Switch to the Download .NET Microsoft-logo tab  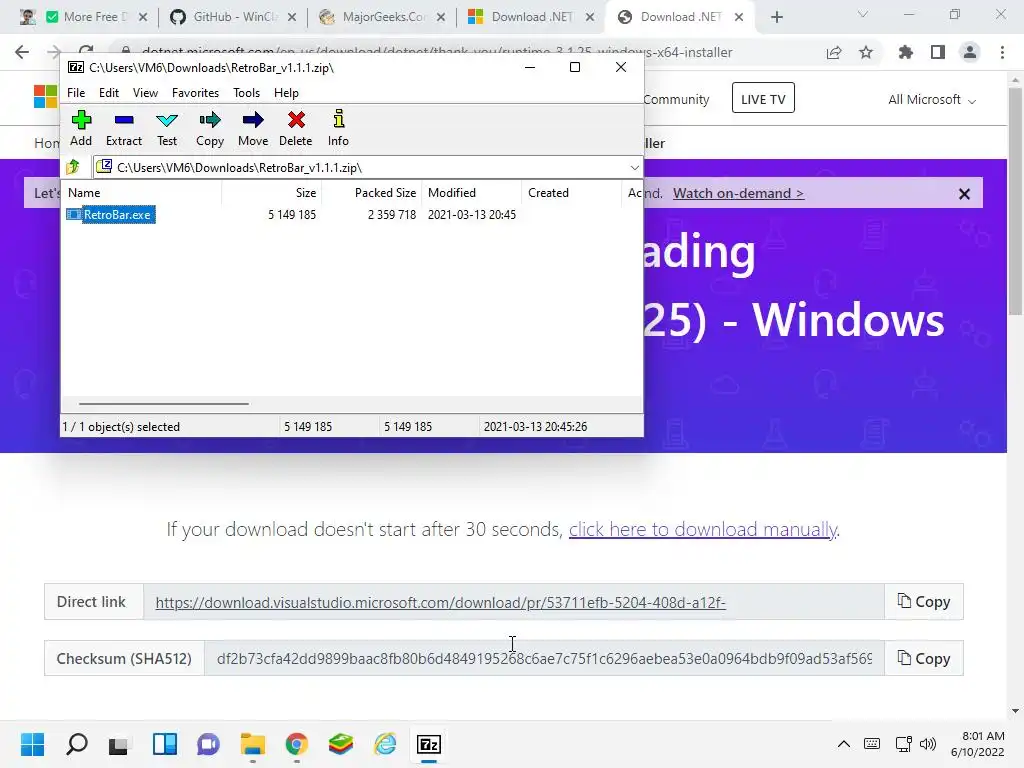[x=532, y=17]
